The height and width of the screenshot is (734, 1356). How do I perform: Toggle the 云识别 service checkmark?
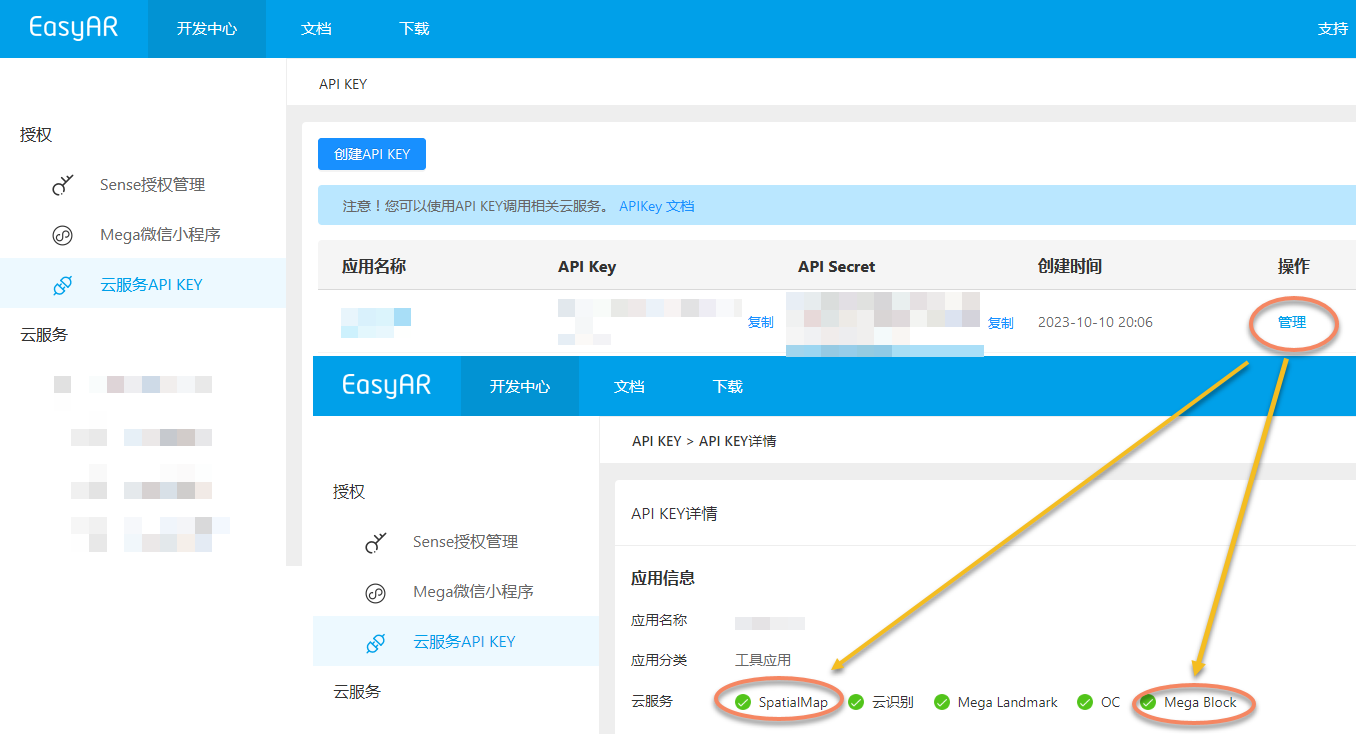[x=856, y=702]
